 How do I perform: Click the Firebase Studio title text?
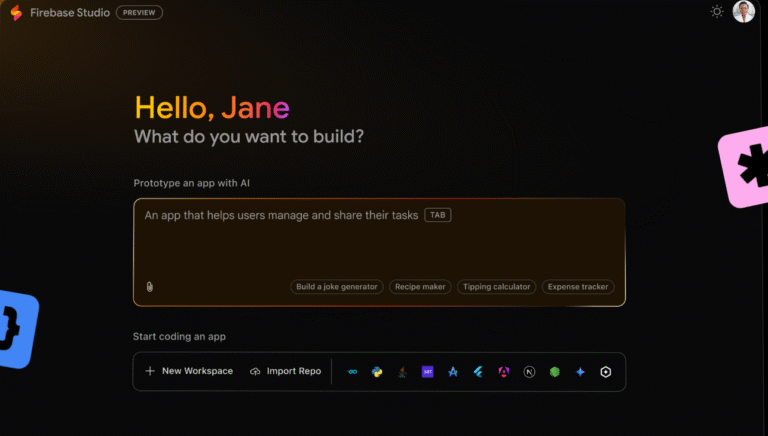[70, 13]
